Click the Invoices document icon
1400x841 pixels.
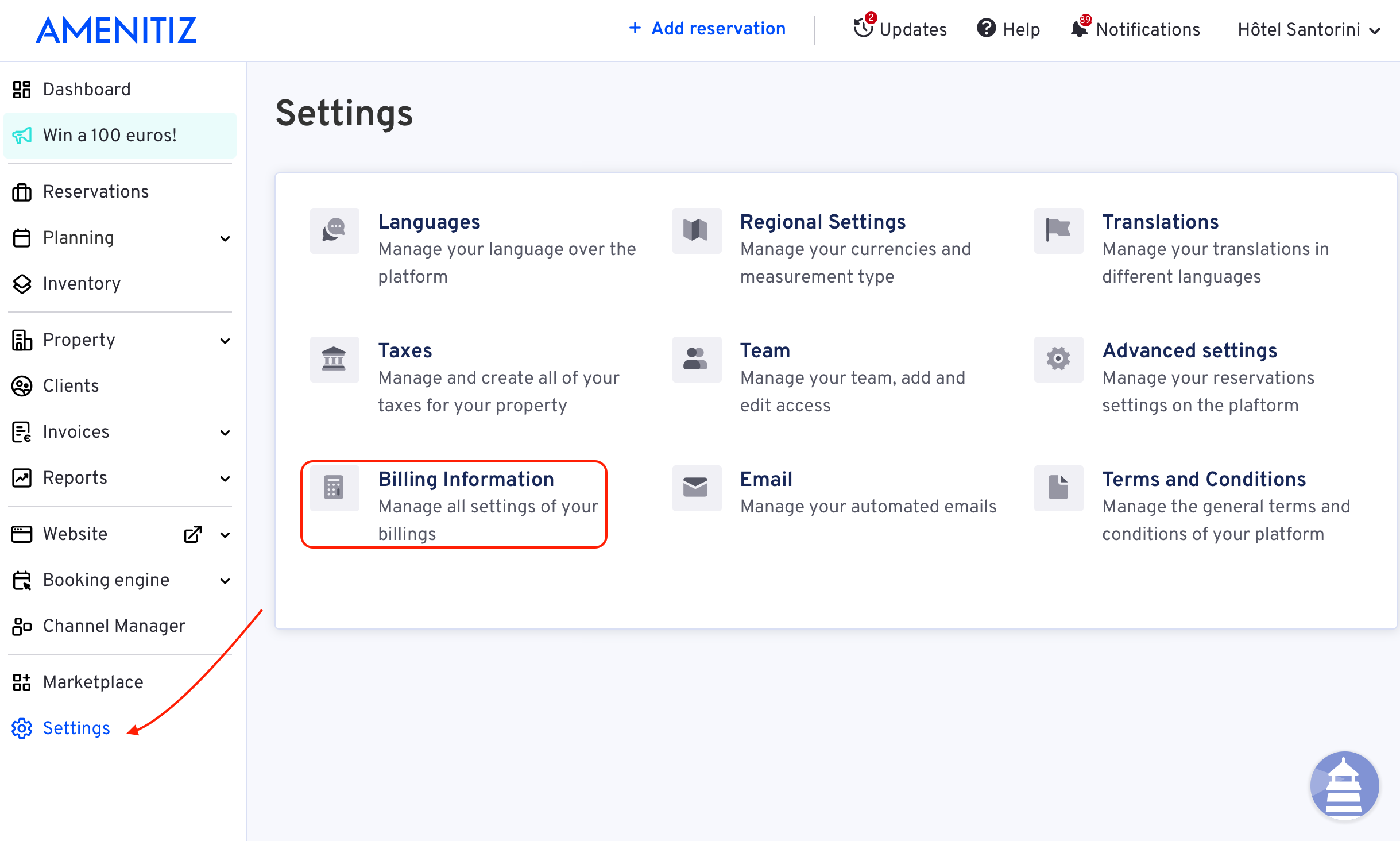(22, 432)
